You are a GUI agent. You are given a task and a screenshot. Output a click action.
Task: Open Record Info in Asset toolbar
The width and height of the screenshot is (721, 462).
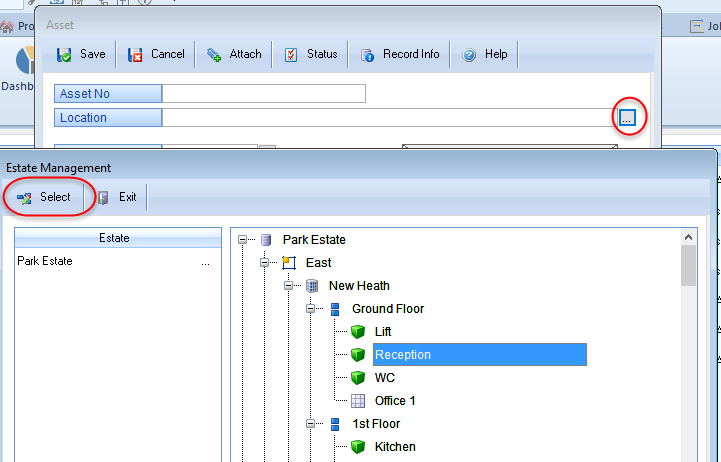(399, 54)
